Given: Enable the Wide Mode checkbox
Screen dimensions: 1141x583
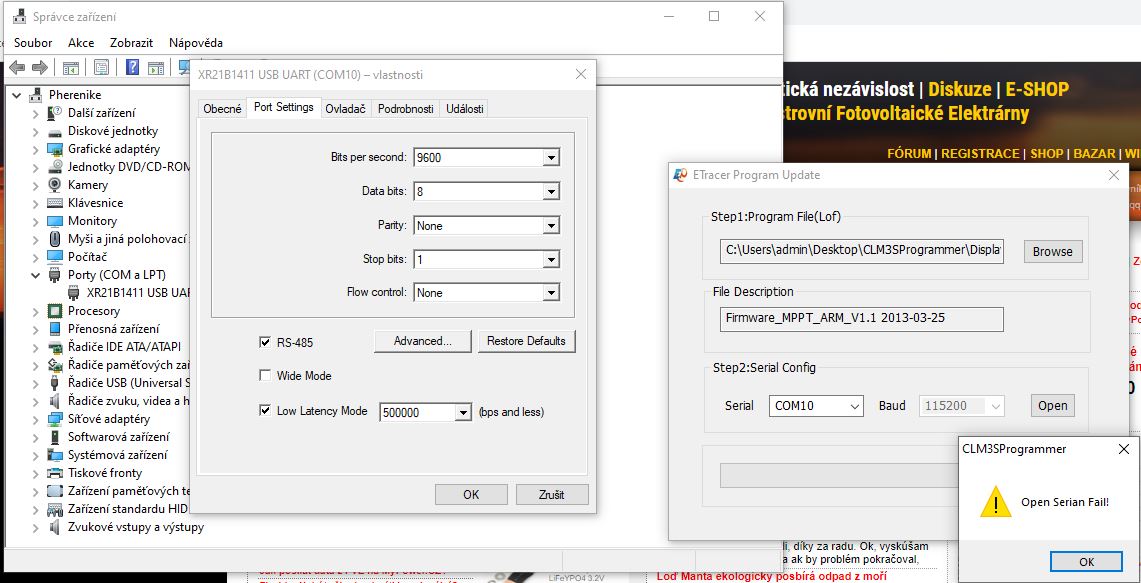Looking at the screenshot, I should pos(265,376).
